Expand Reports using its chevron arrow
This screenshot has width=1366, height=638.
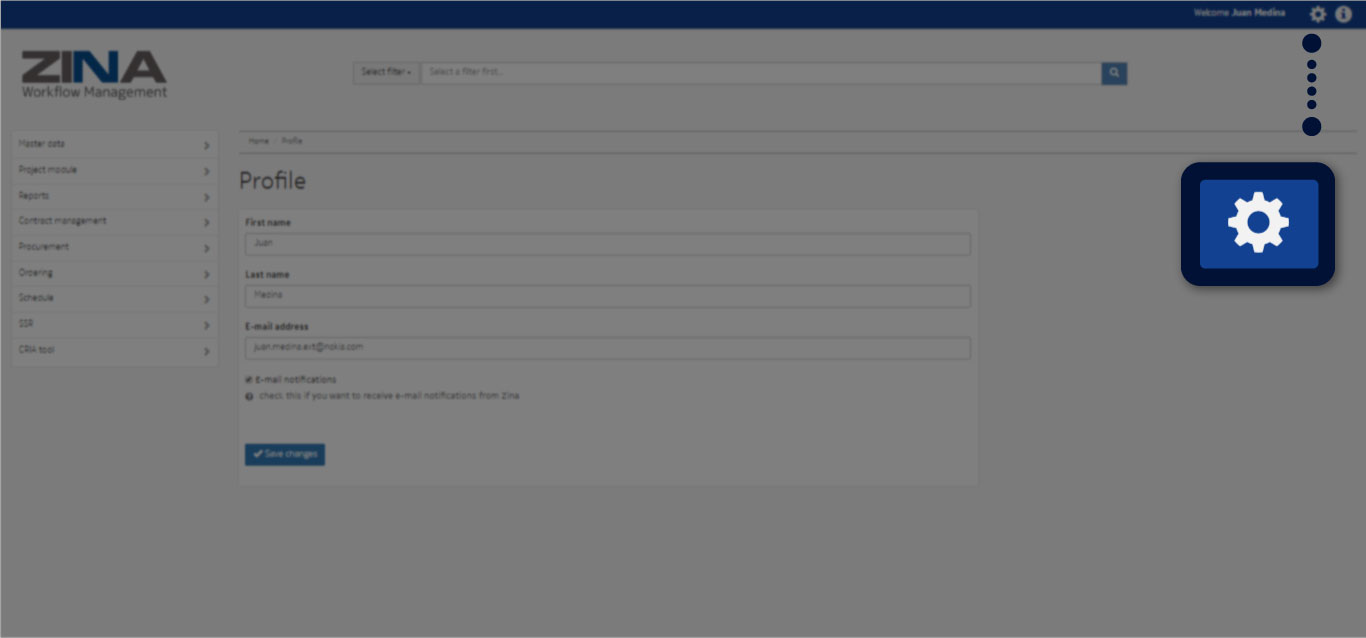pos(206,197)
